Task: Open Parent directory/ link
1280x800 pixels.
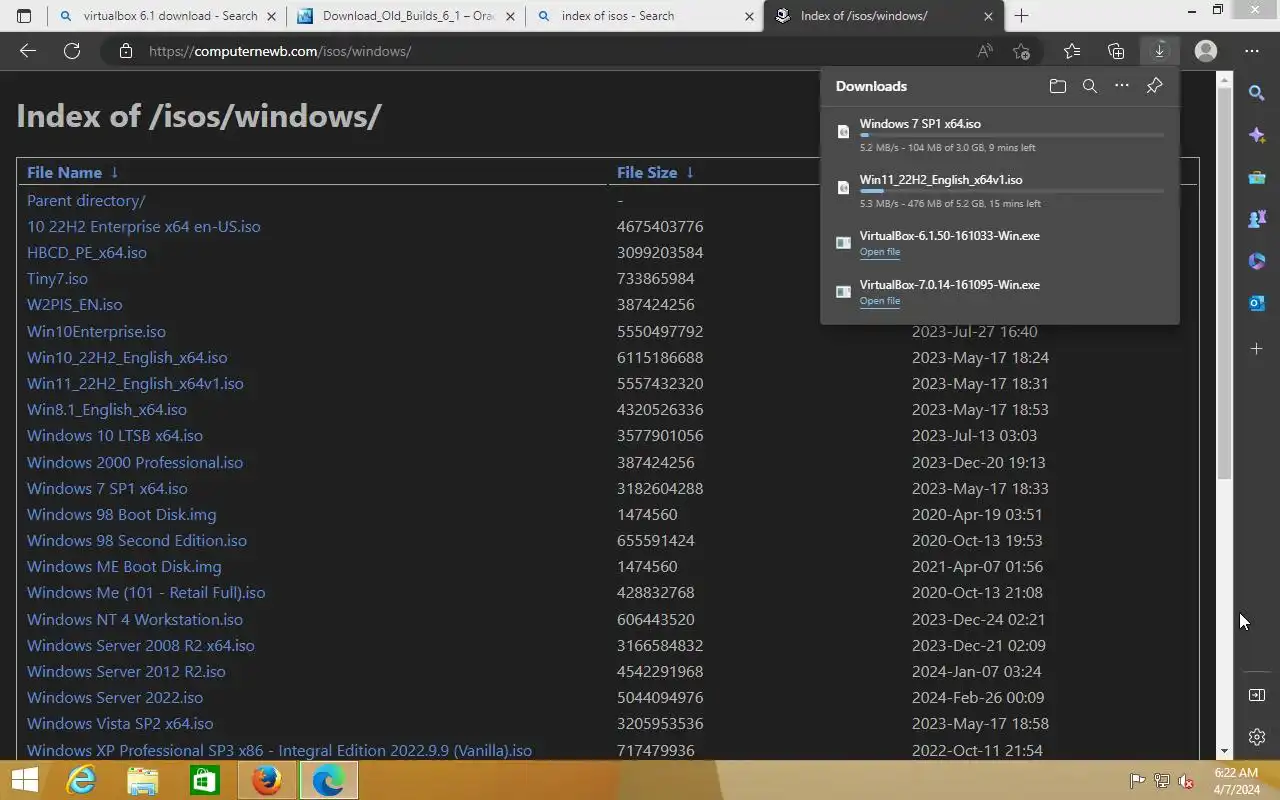Action: tap(86, 200)
